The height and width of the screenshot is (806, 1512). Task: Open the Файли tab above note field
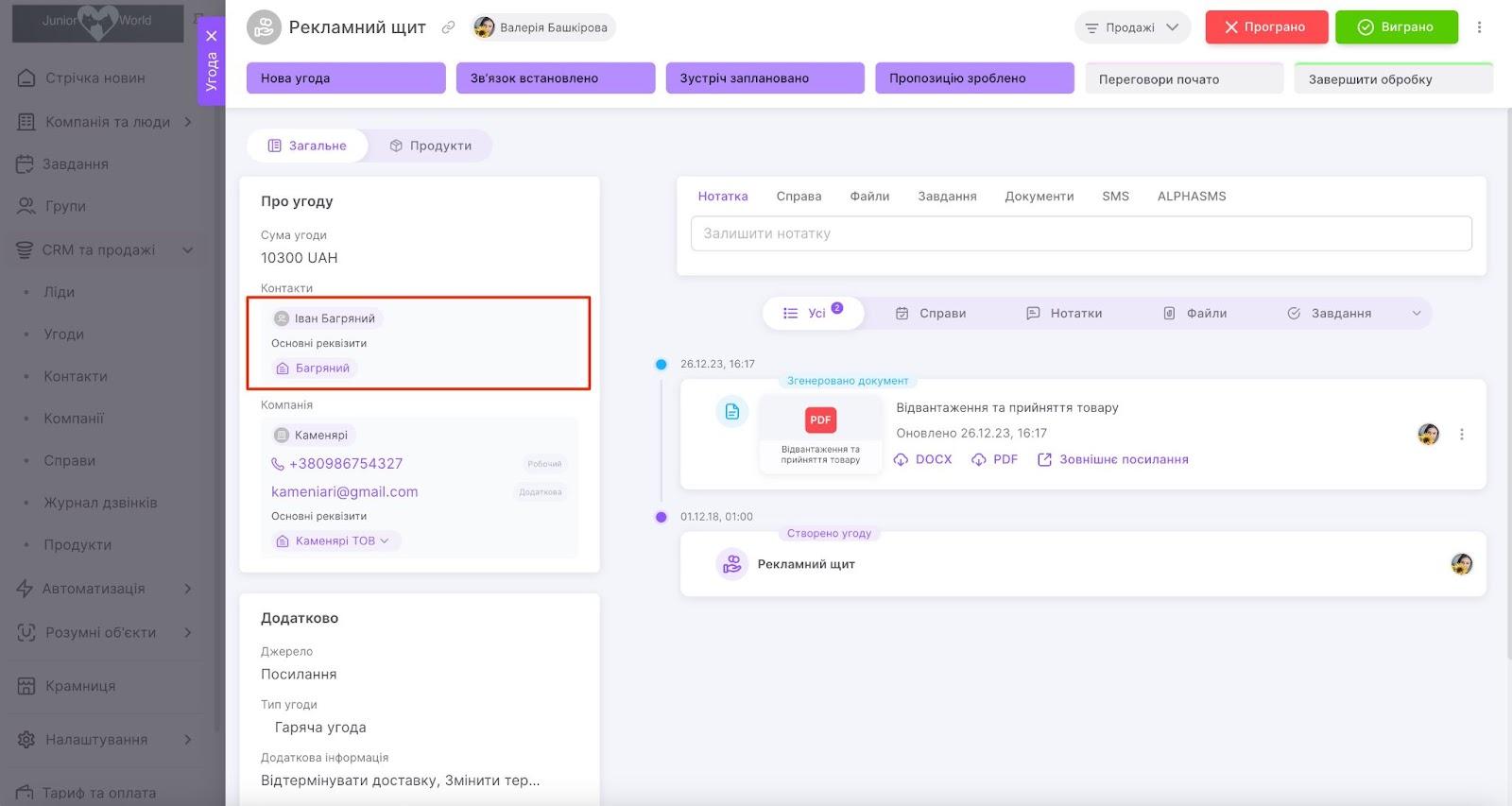[869, 197]
